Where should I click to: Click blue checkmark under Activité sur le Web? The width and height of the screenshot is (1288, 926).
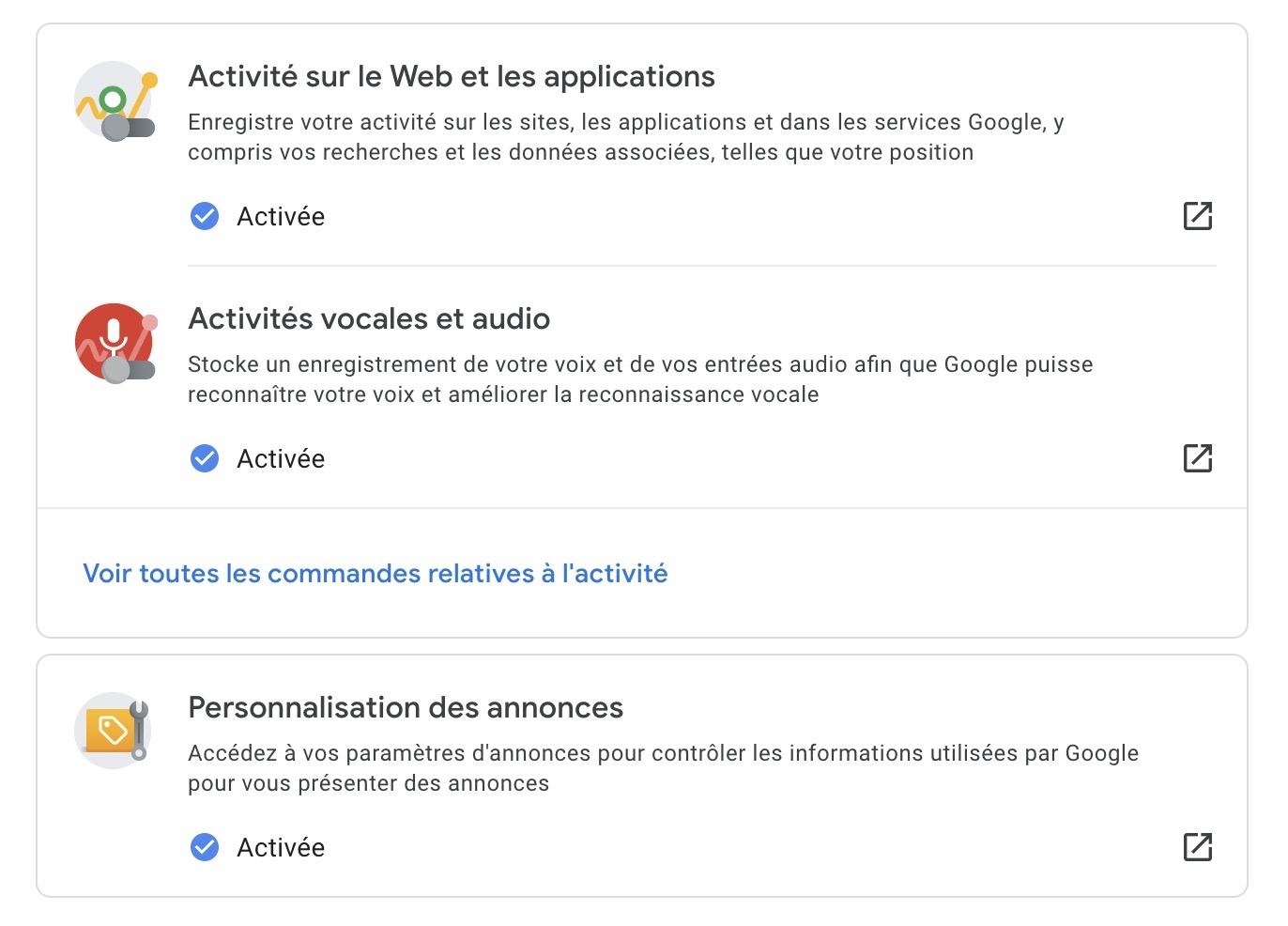click(205, 216)
